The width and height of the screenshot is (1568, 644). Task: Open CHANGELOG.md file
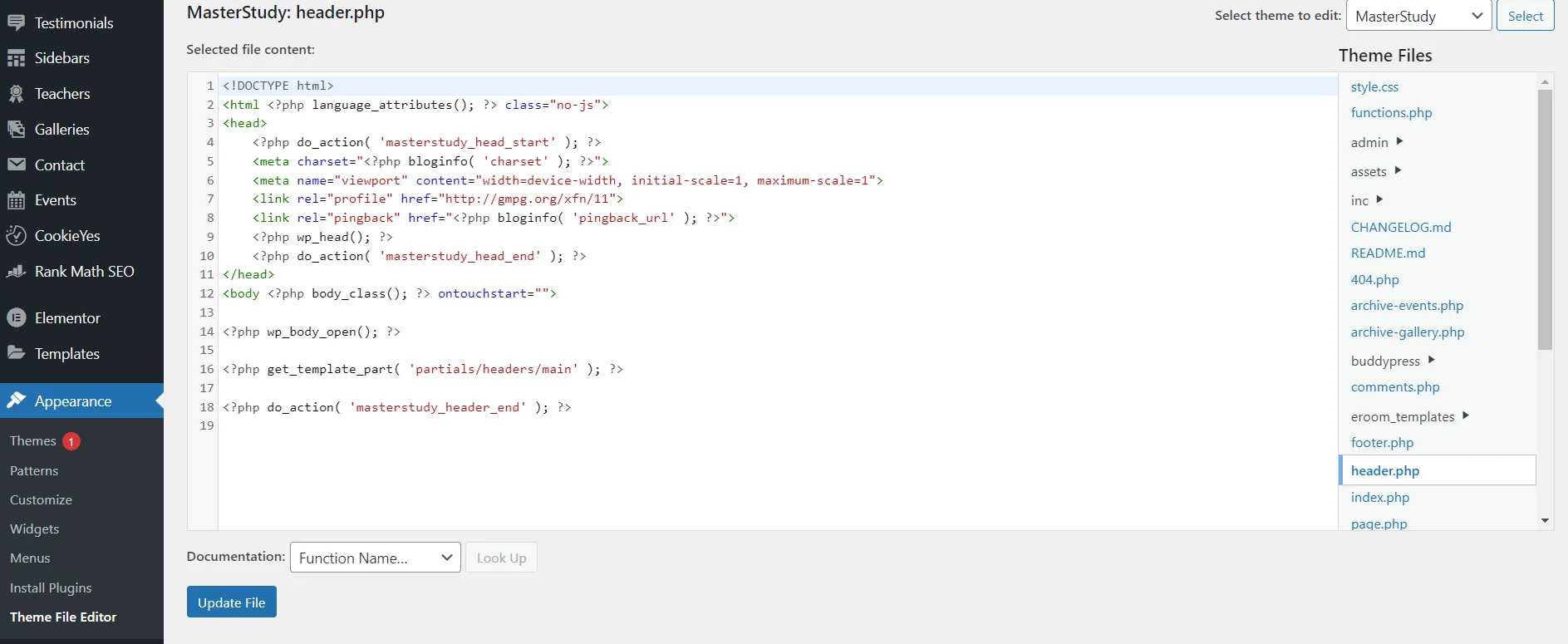(1401, 227)
